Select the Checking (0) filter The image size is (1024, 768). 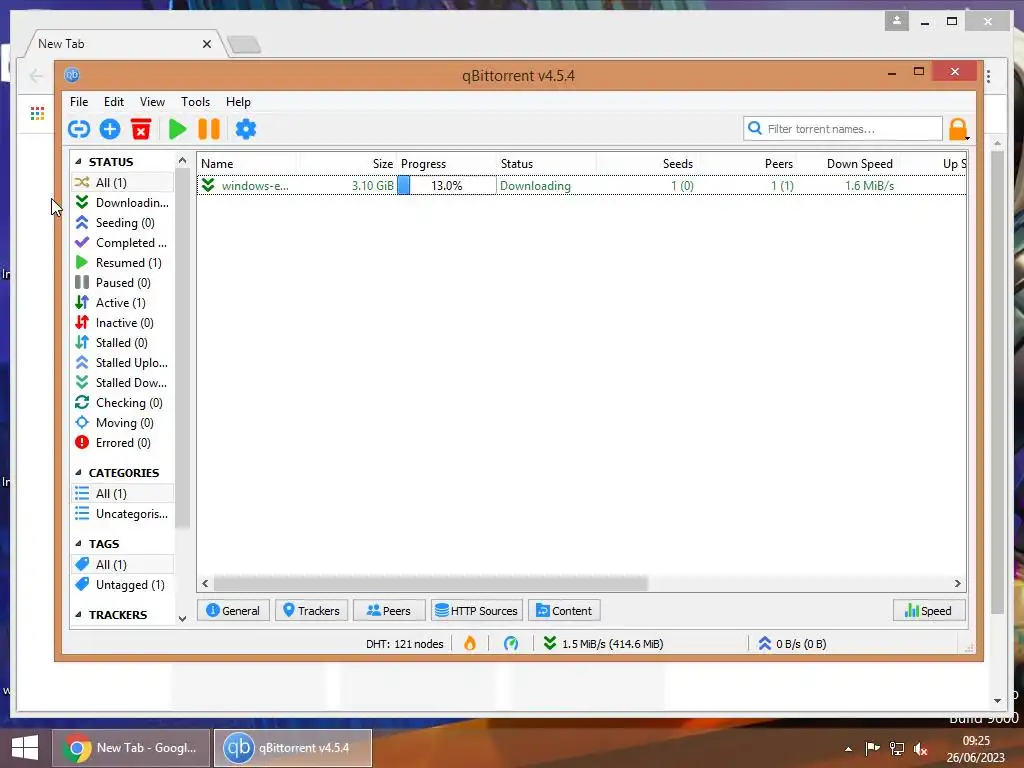[122, 403]
